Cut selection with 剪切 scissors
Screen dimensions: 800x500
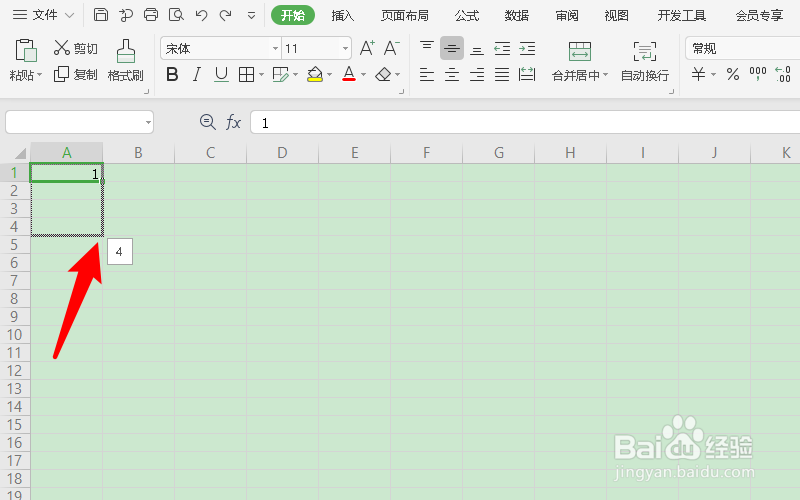[x=76, y=48]
